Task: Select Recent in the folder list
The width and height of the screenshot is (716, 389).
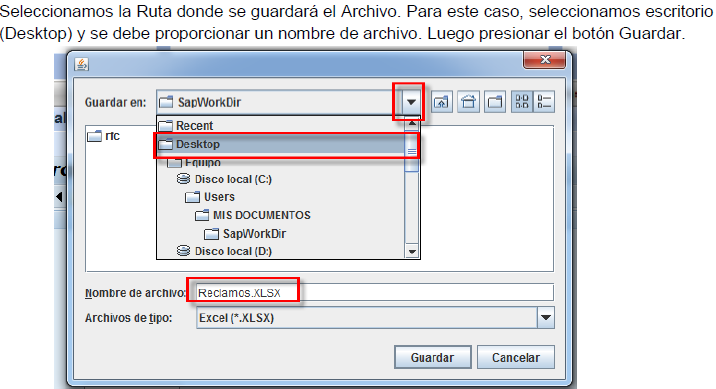Action: 281,125
